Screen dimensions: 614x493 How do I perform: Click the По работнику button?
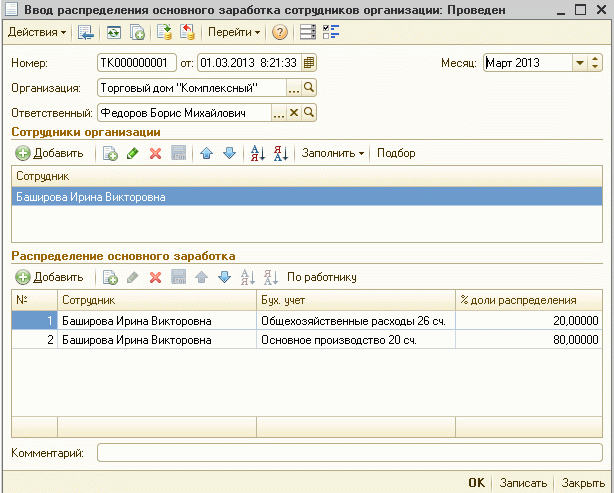[x=322, y=277]
